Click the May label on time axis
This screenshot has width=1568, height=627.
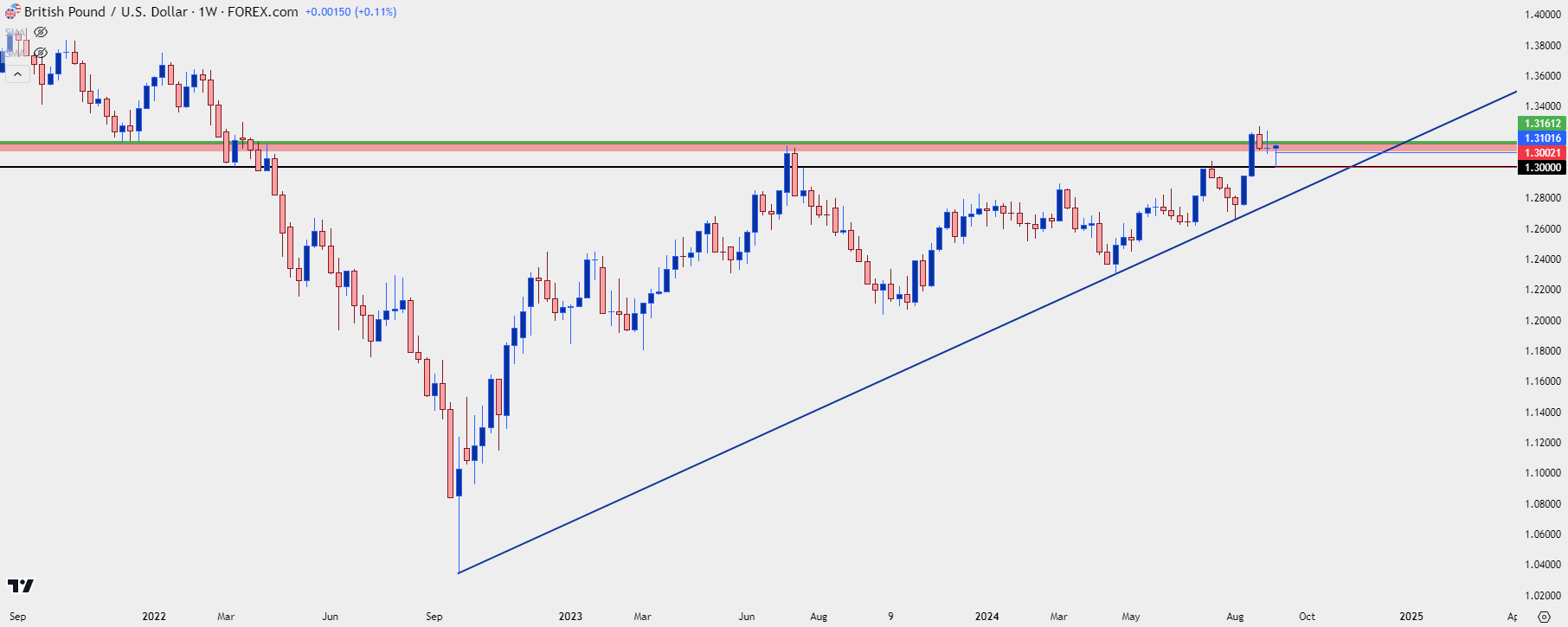point(1131,617)
